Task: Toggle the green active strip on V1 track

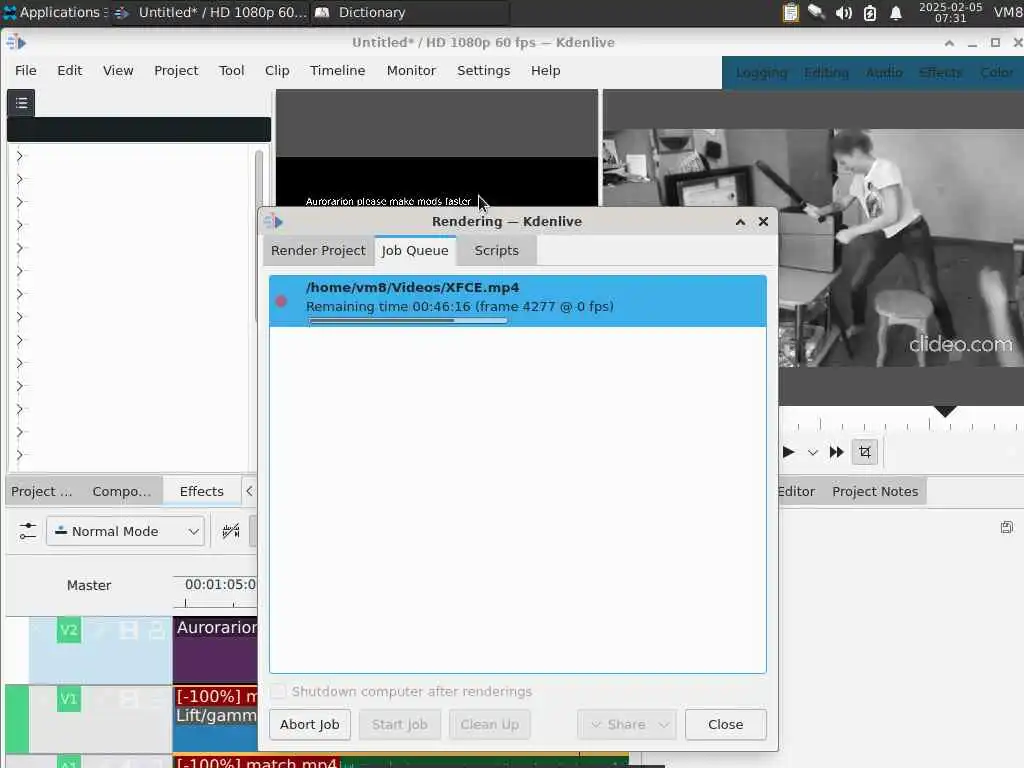Action: 16,719
